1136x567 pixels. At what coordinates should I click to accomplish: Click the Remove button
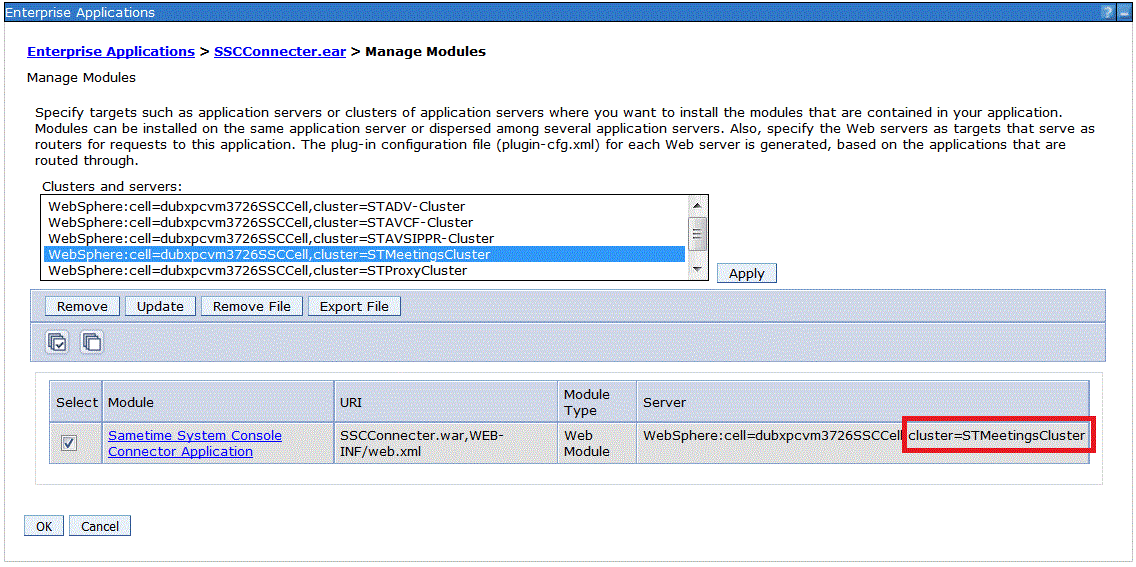[82, 306]
